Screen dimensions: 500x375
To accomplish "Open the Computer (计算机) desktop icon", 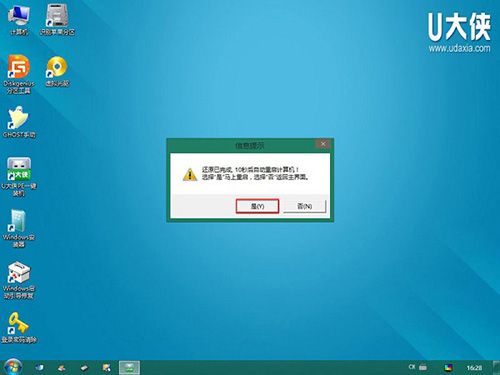I will 19,20.
